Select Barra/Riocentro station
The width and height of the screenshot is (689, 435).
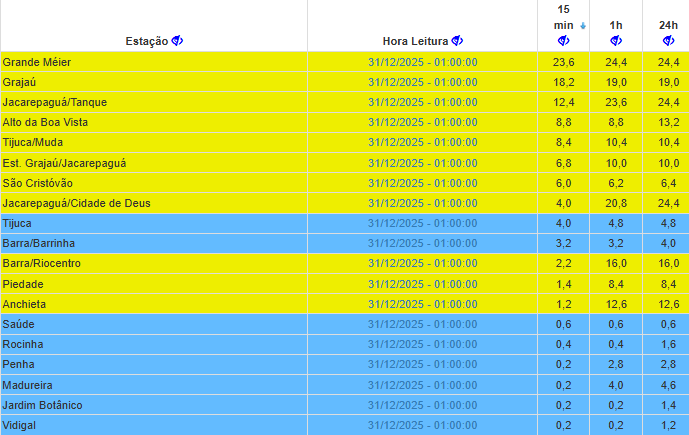42,263
